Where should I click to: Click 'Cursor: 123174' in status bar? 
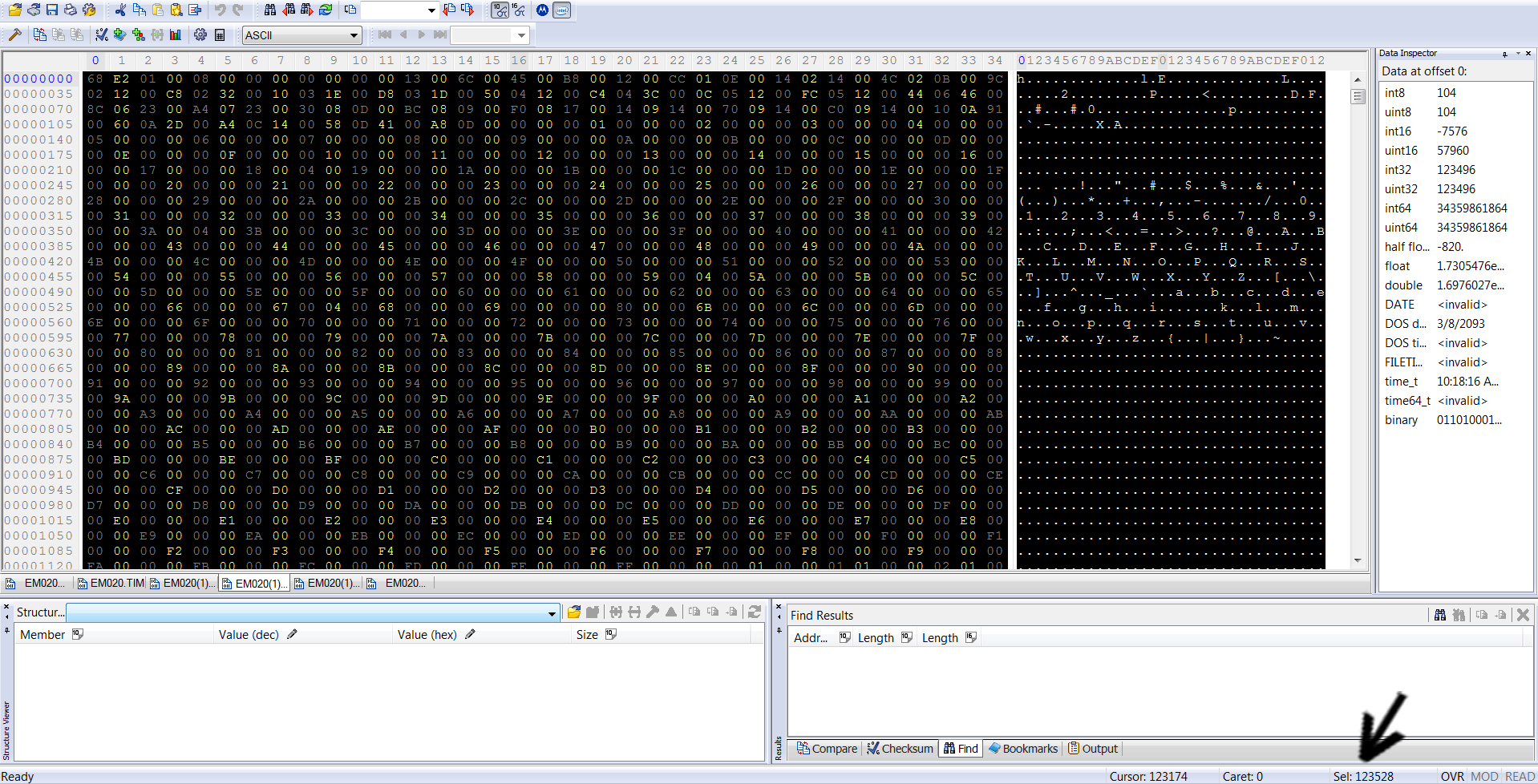coord(1148,776)
